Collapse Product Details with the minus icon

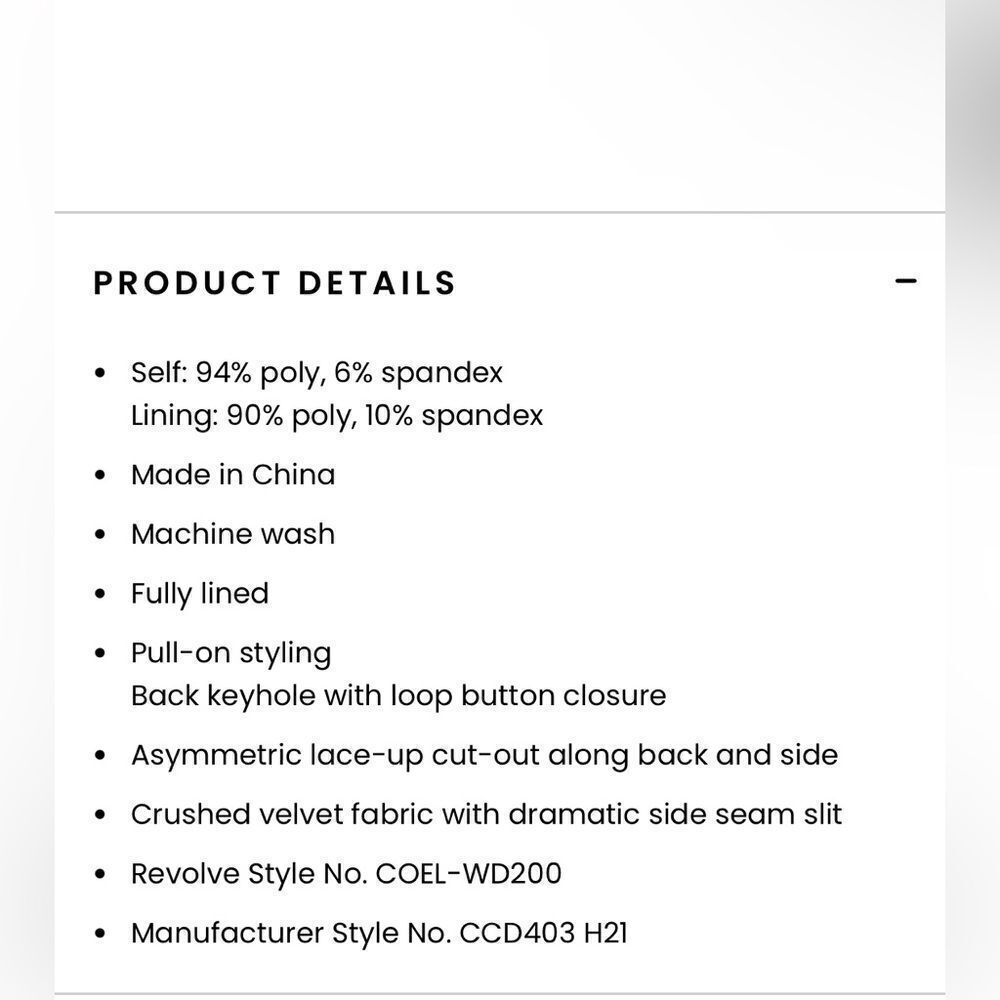(906, 281)
